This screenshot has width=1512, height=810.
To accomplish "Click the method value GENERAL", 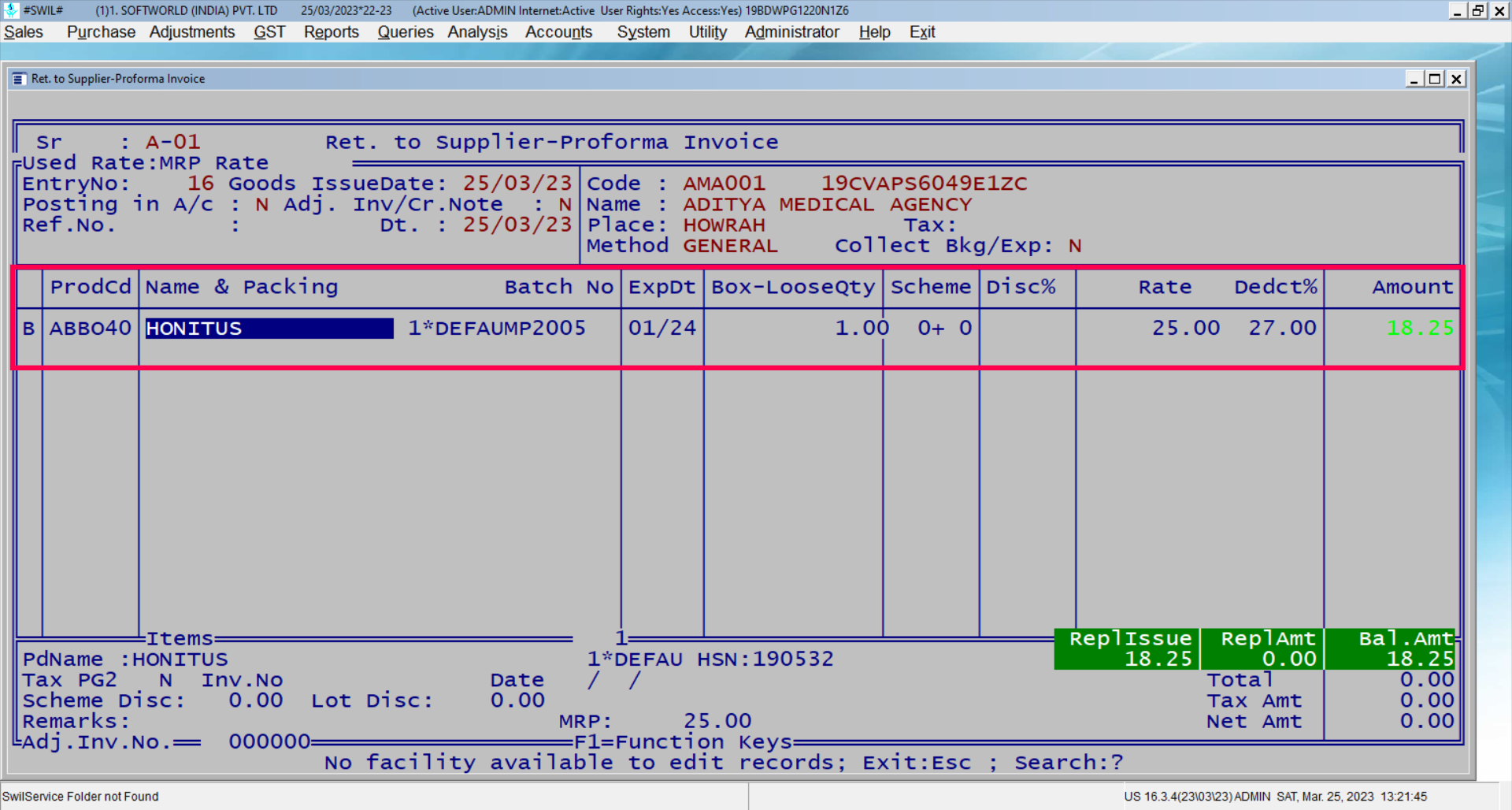I will point(730,246).
